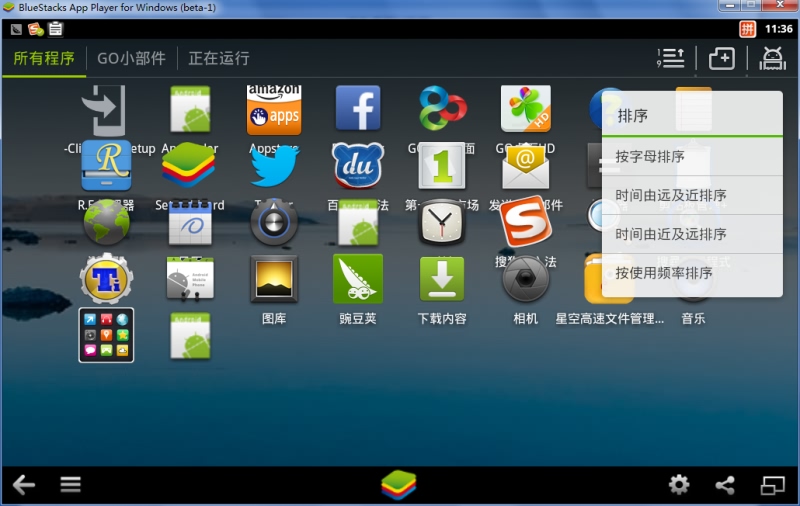Screen dimensions: 800x506
Task: Open the bottom bar menu button
Action: [x=70, y=485]
